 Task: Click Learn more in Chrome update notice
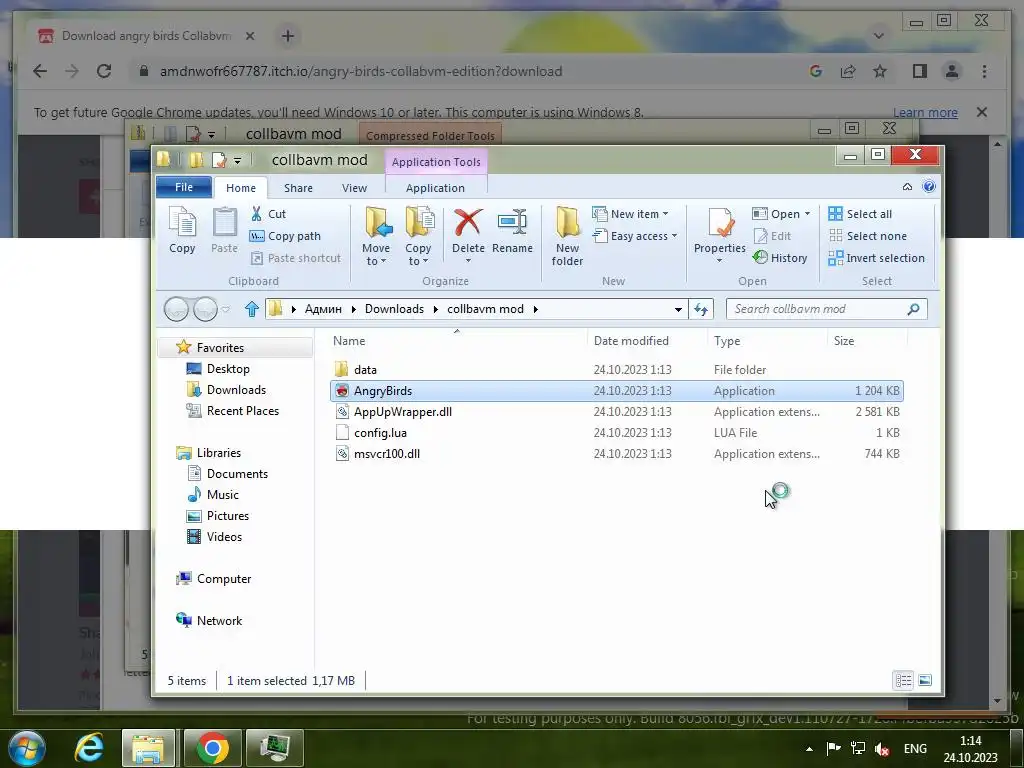[x=925, y=112]
